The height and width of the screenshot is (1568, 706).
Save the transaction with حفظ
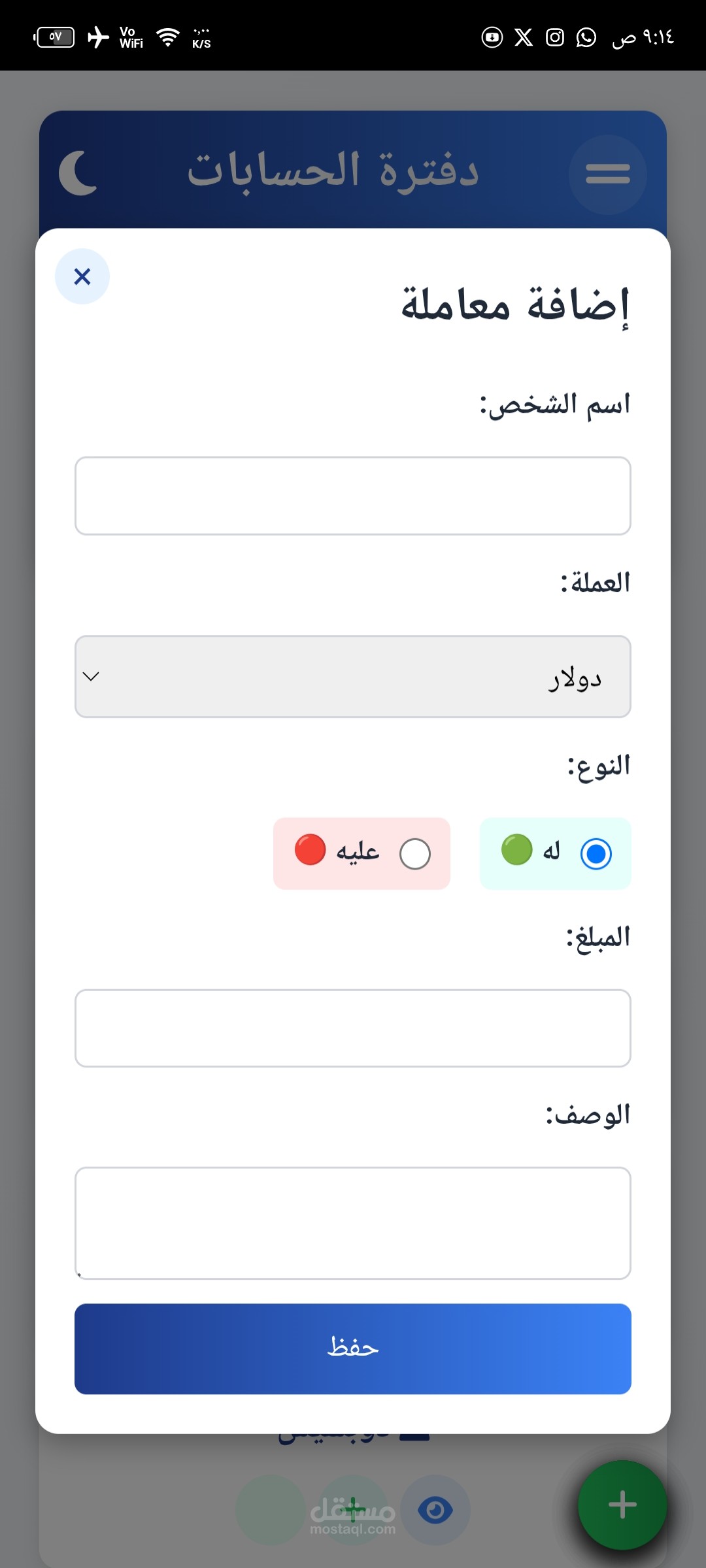click(x=353, y=1348)
